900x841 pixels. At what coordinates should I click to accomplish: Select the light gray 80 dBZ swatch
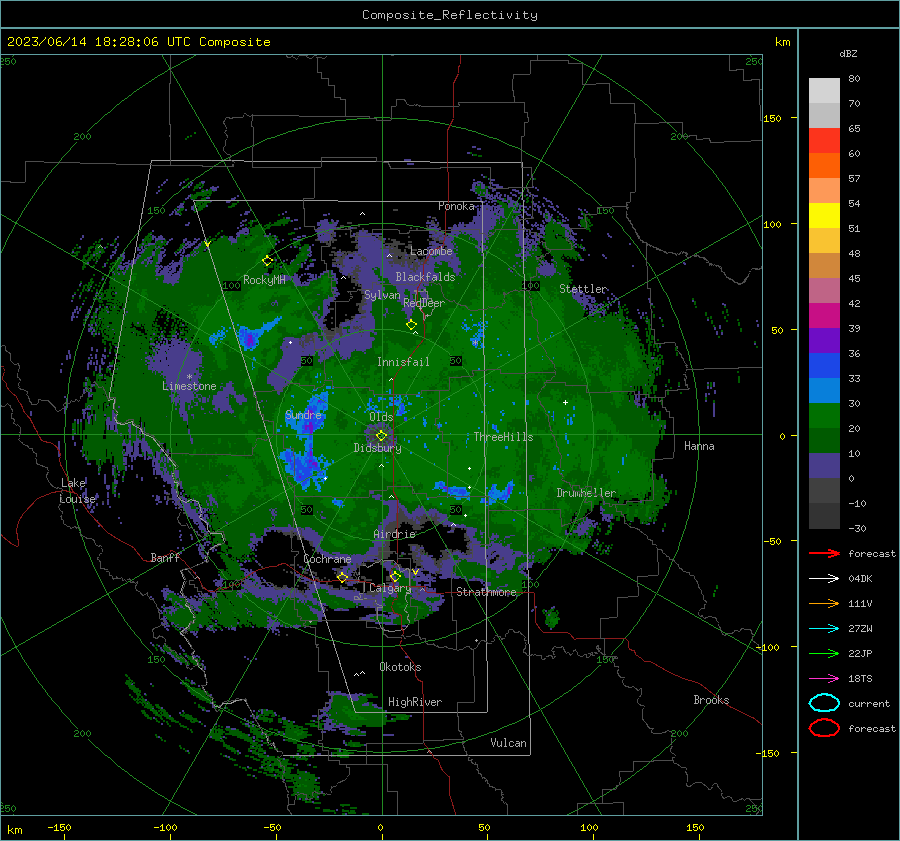coord(824,90)
